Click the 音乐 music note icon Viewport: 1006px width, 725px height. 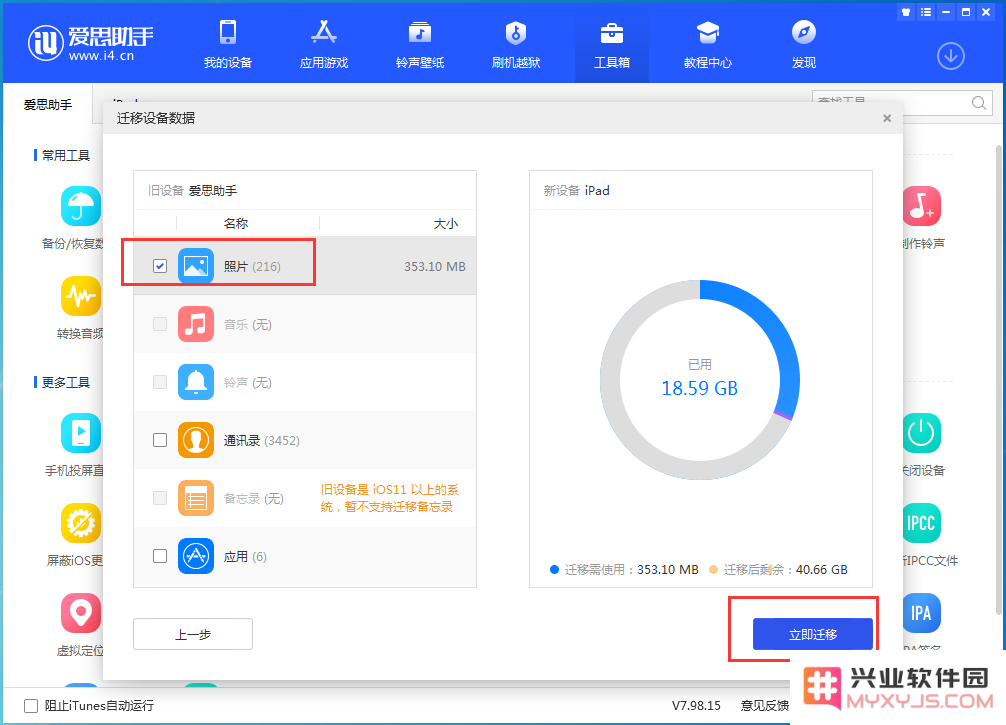(196, 324)
